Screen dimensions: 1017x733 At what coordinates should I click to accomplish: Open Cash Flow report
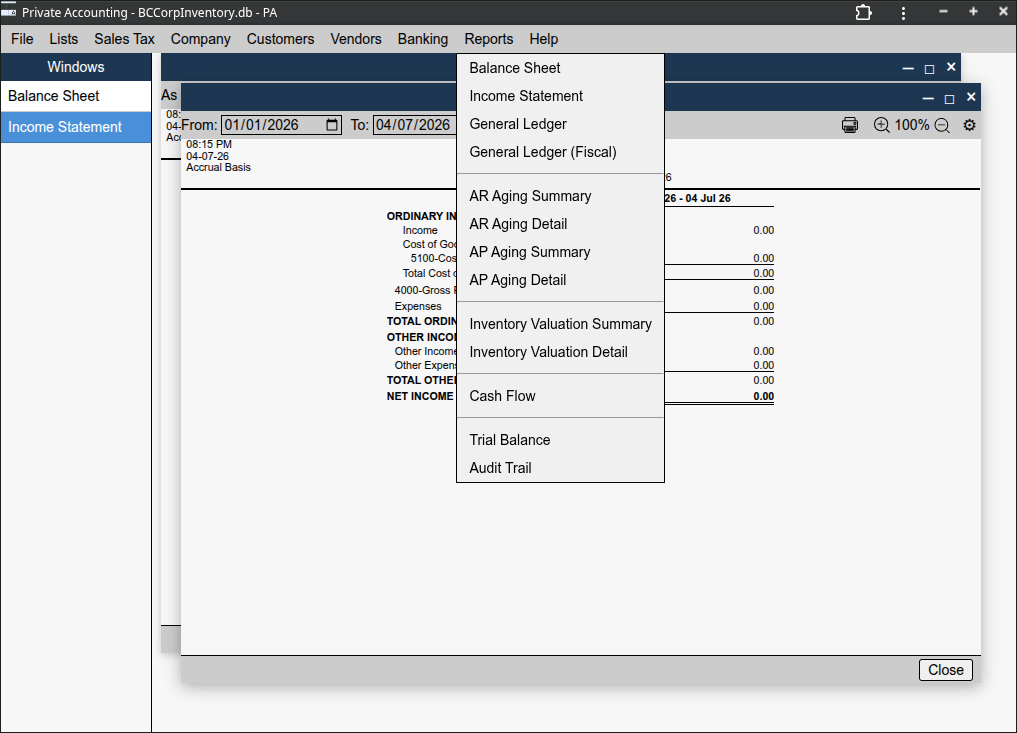[560, 396]
